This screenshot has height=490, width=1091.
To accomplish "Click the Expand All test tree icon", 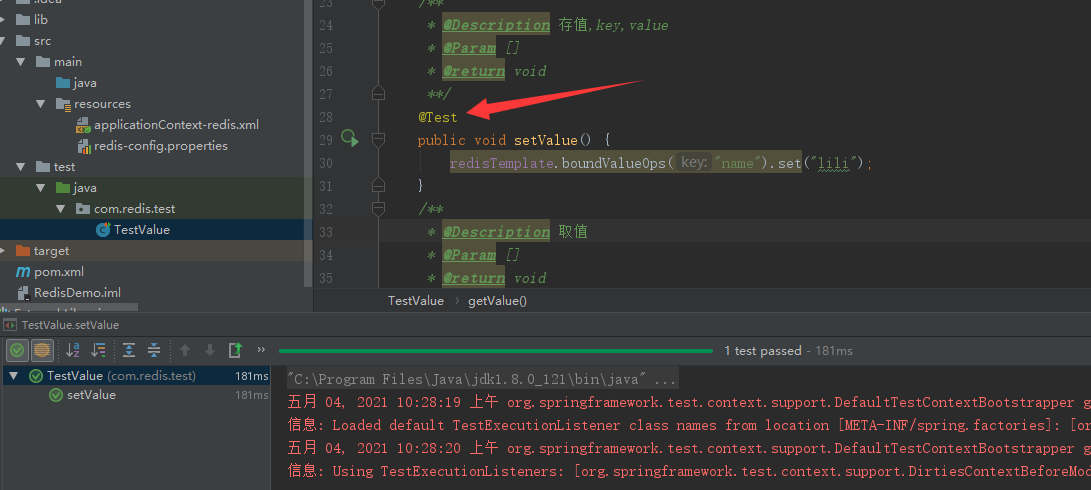I will [x=129, y=350].
